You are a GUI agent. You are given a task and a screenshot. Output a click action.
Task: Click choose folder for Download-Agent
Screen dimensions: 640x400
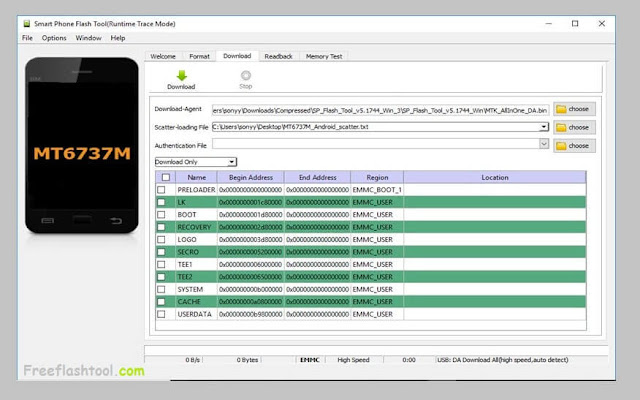[x=574, y=109]
